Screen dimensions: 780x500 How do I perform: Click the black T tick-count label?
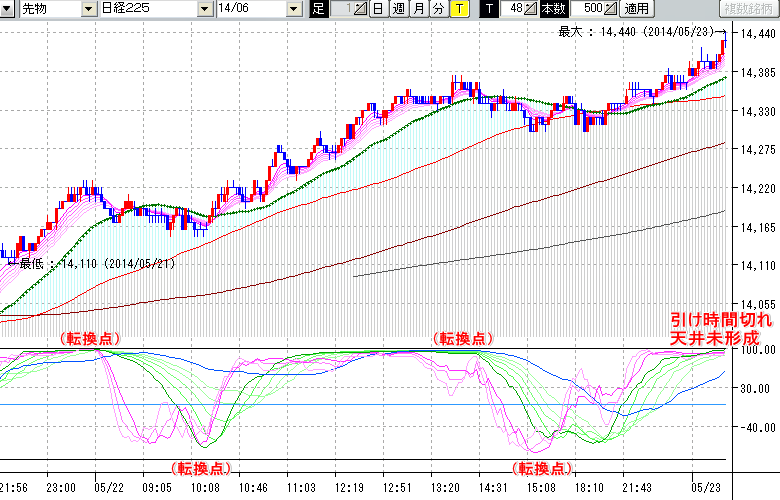(489, 9)
